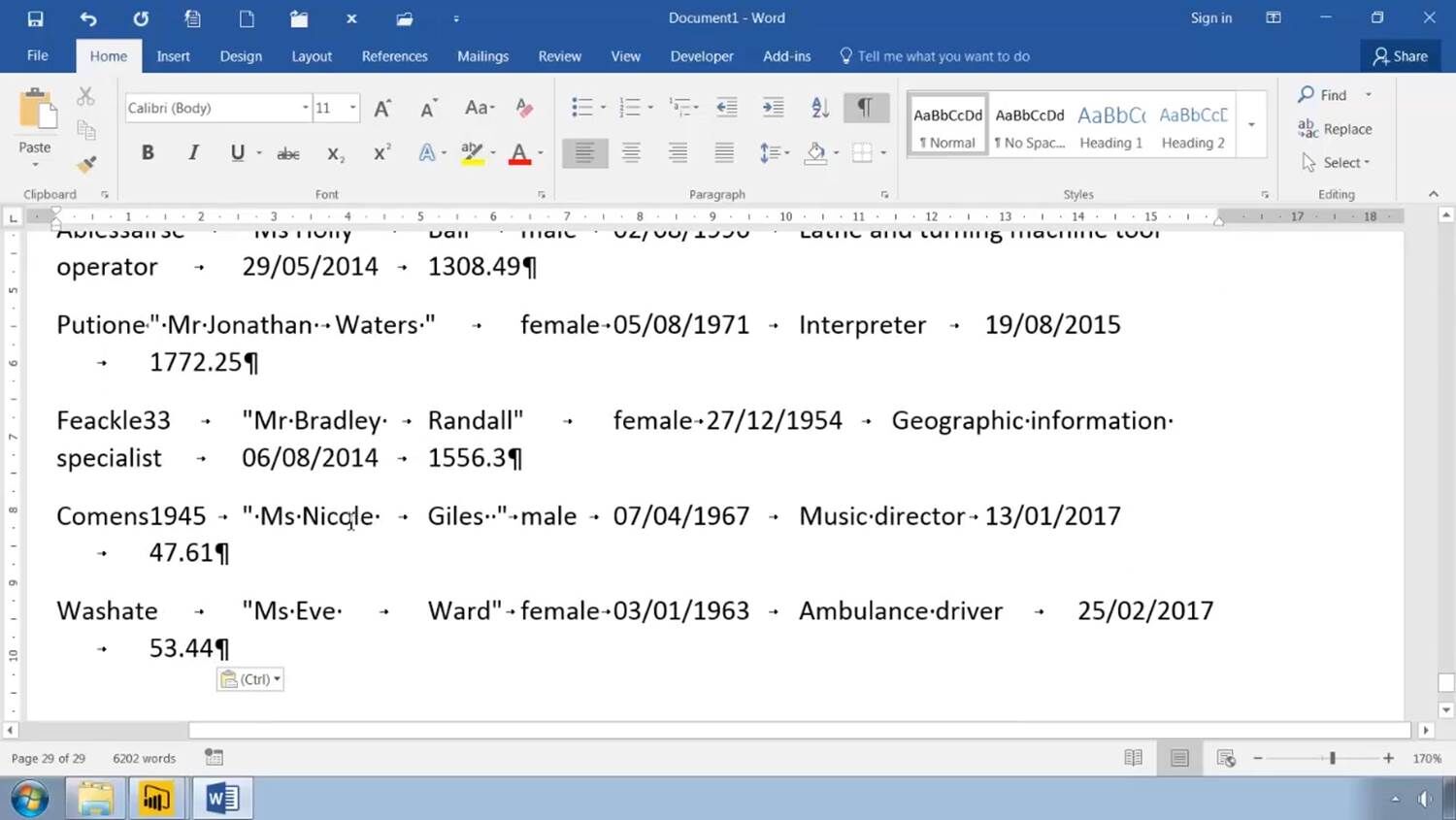Click the Justify alignment icon
The width and height of the screenshot is (1456, 820).
[x=724, y=152]
